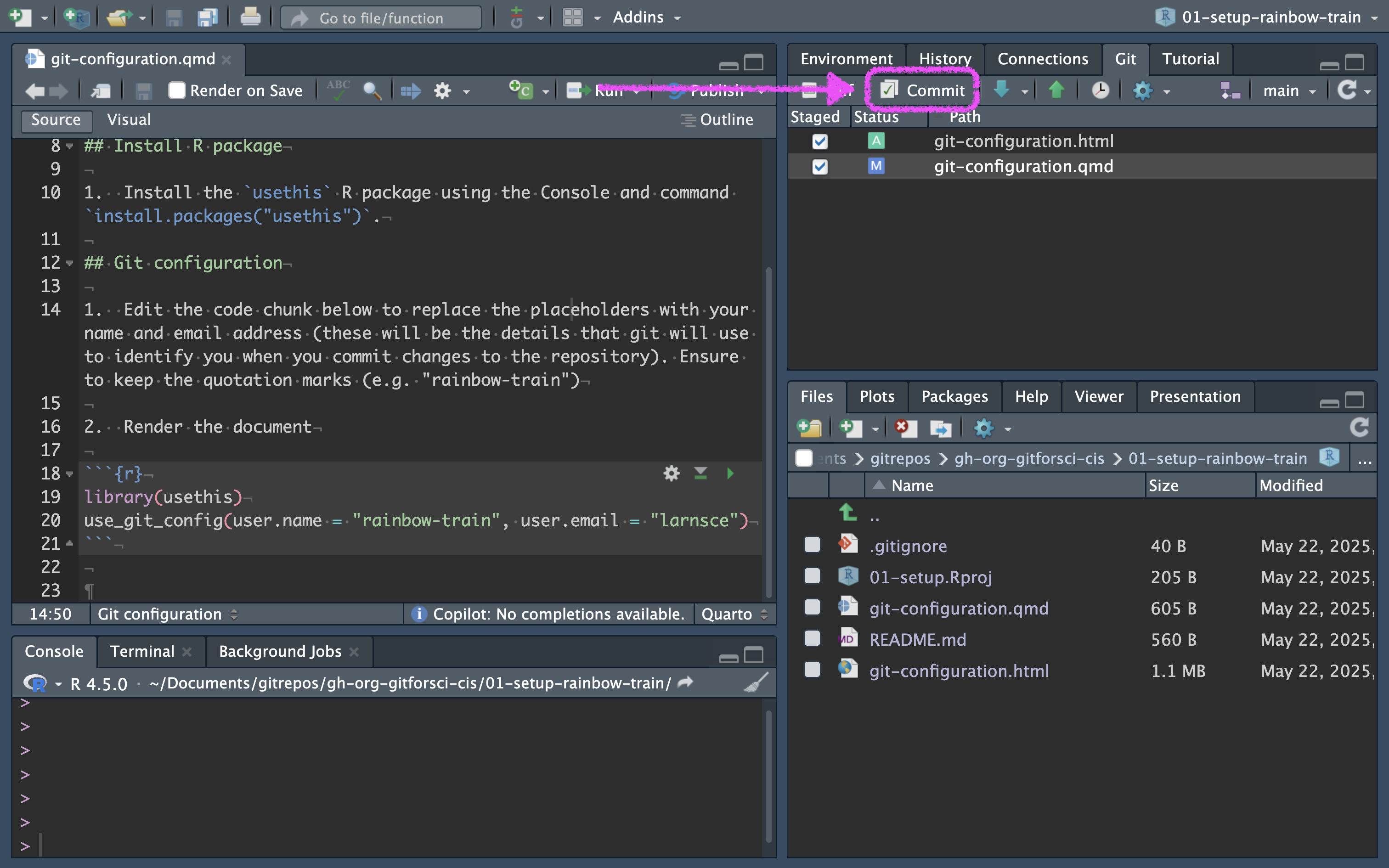Click the Render document arrow icon
The width and height of the screenshot is (1389, 868).
coord(410,91)
